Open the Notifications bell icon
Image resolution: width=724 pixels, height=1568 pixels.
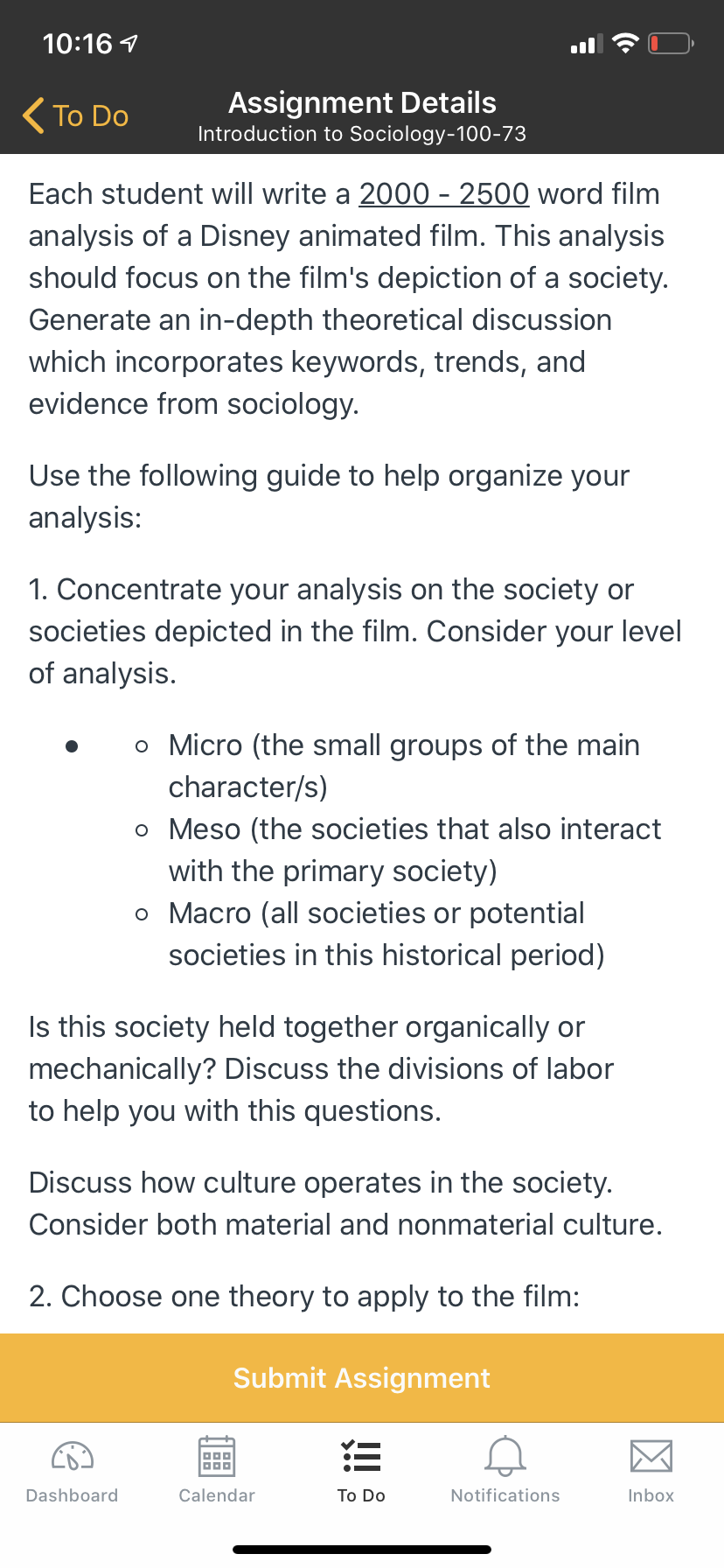point(505,1456)
